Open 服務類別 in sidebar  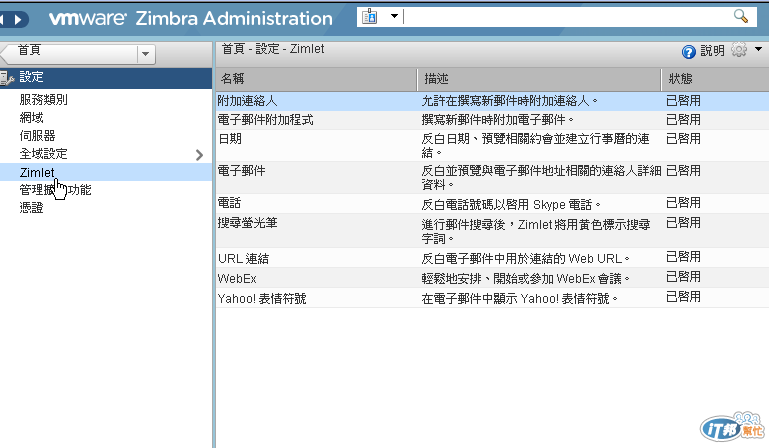click(43, 100)
